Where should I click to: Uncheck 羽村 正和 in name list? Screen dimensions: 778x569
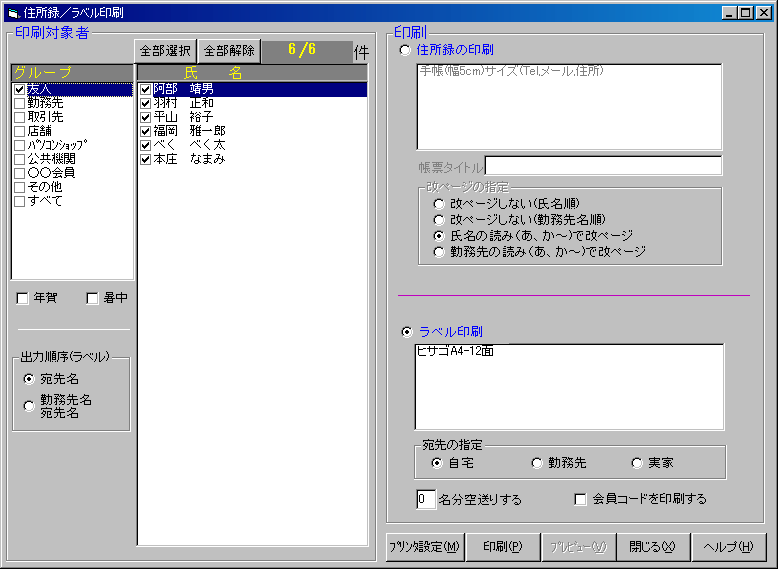146,103
